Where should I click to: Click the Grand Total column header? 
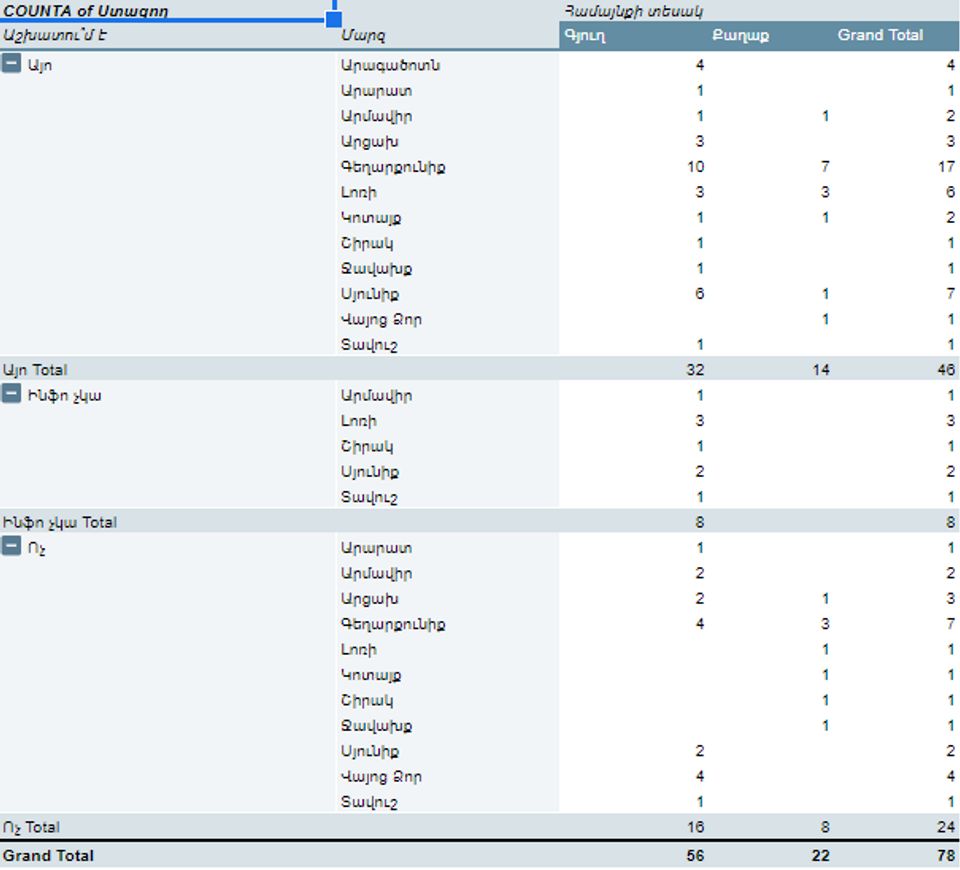click(880, 36)
